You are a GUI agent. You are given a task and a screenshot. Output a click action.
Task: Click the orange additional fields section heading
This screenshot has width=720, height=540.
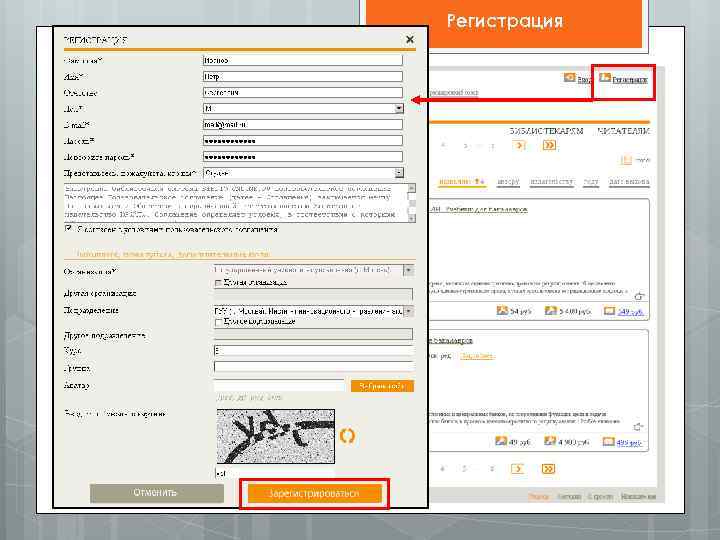click(x=174, y=253)
